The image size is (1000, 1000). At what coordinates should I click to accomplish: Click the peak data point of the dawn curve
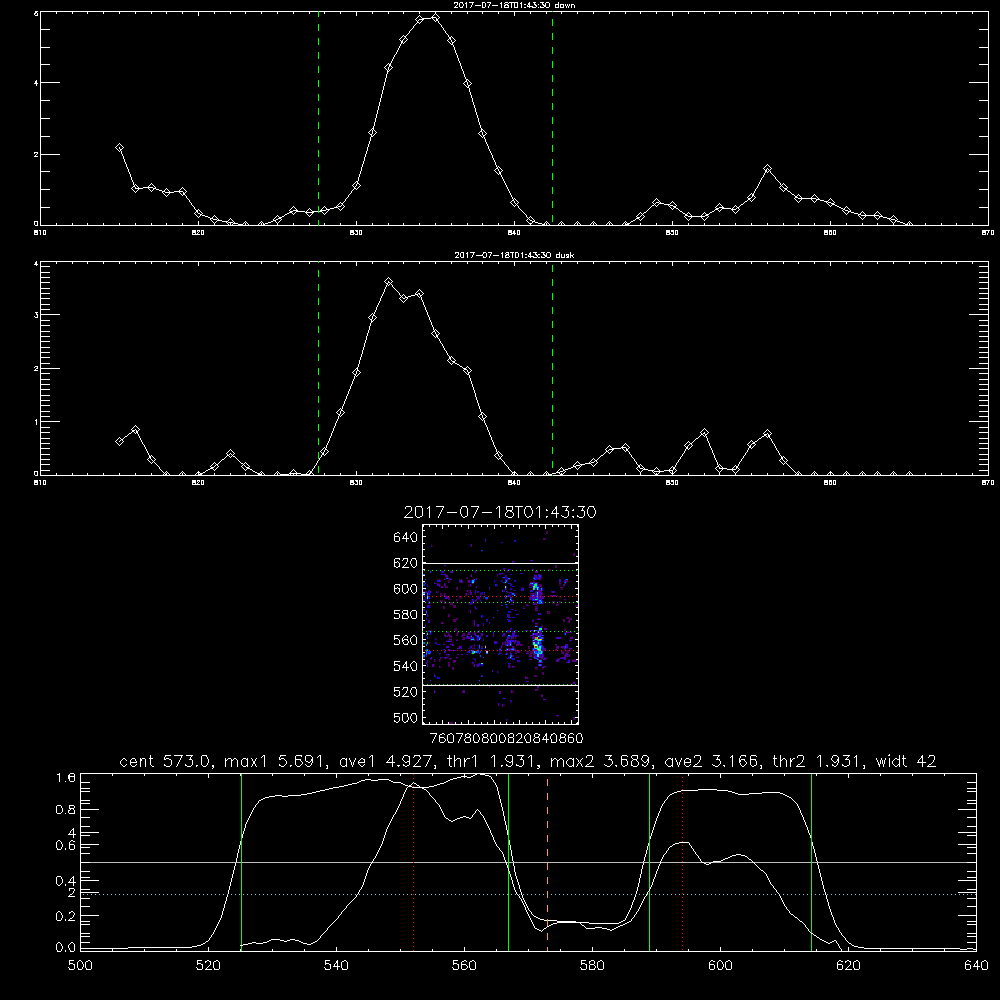(x=435, y=17)
